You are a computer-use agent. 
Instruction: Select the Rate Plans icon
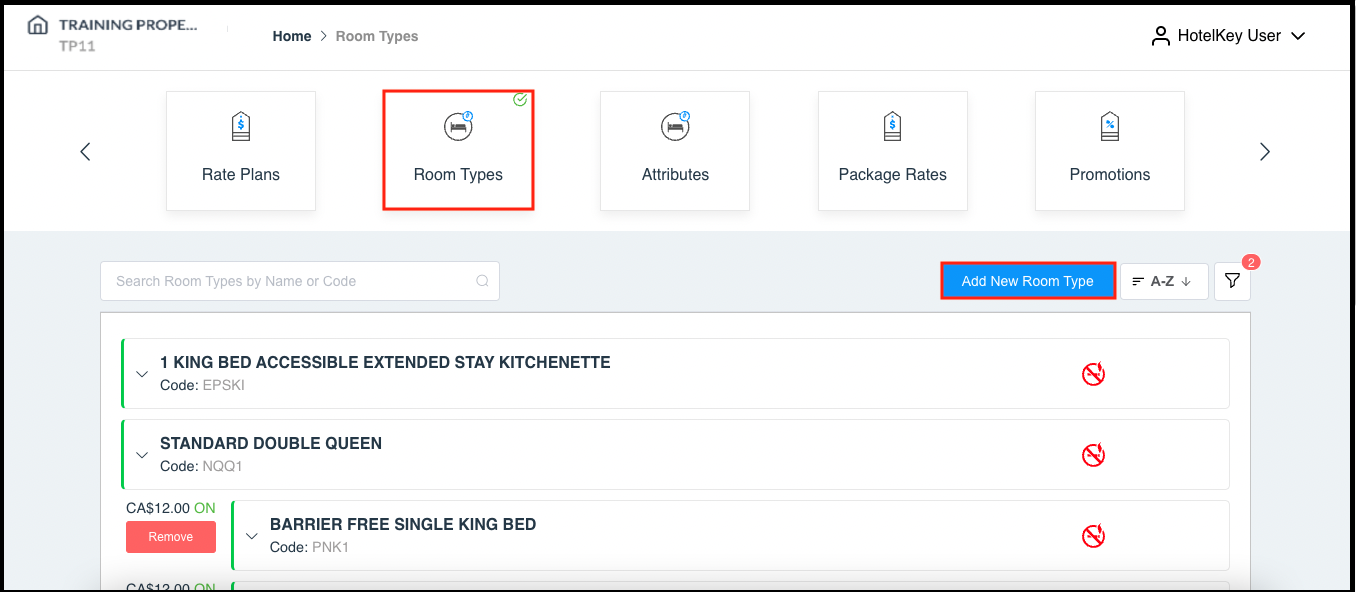tap(240, 125)
